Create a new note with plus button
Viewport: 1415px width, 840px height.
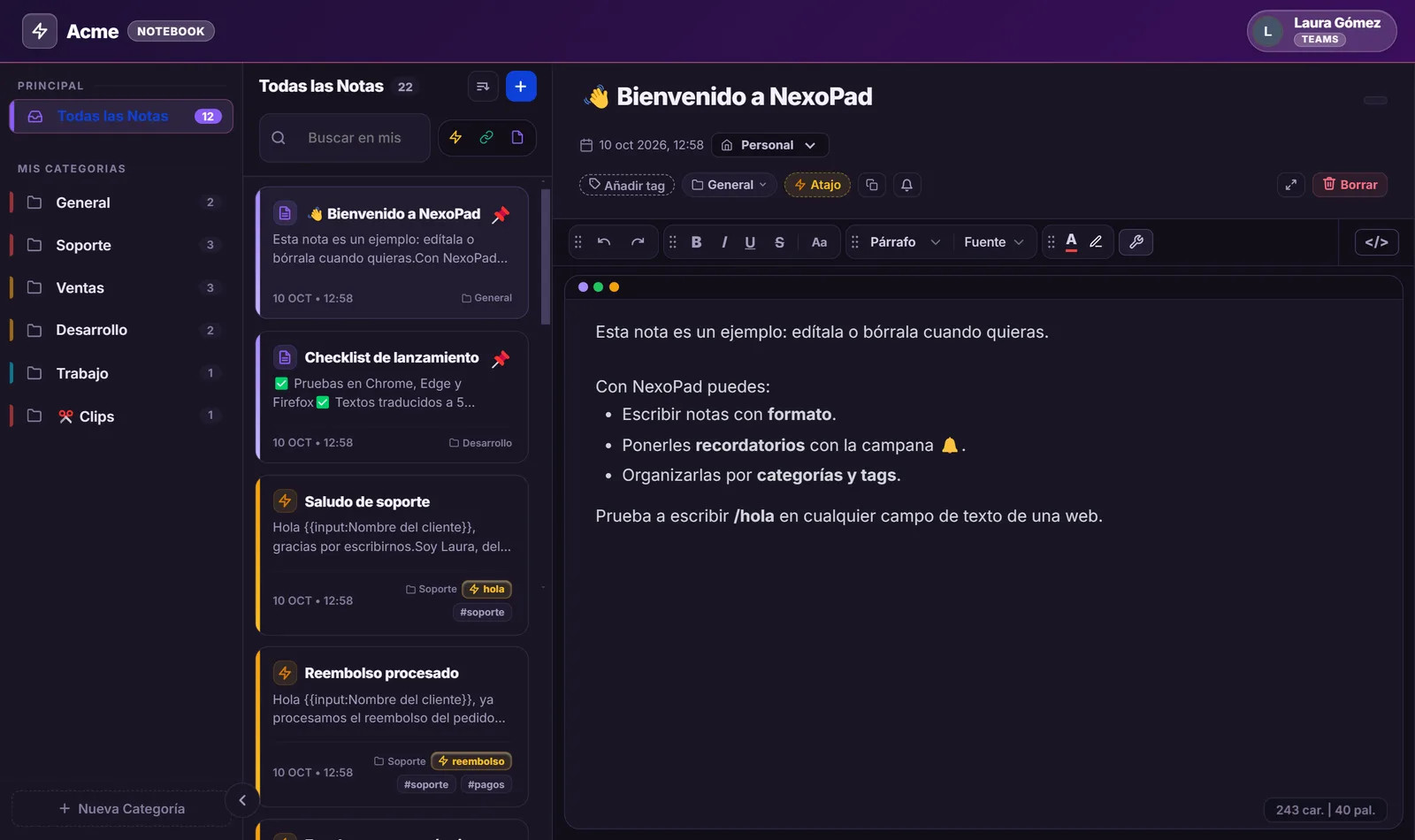click(521, 86)
